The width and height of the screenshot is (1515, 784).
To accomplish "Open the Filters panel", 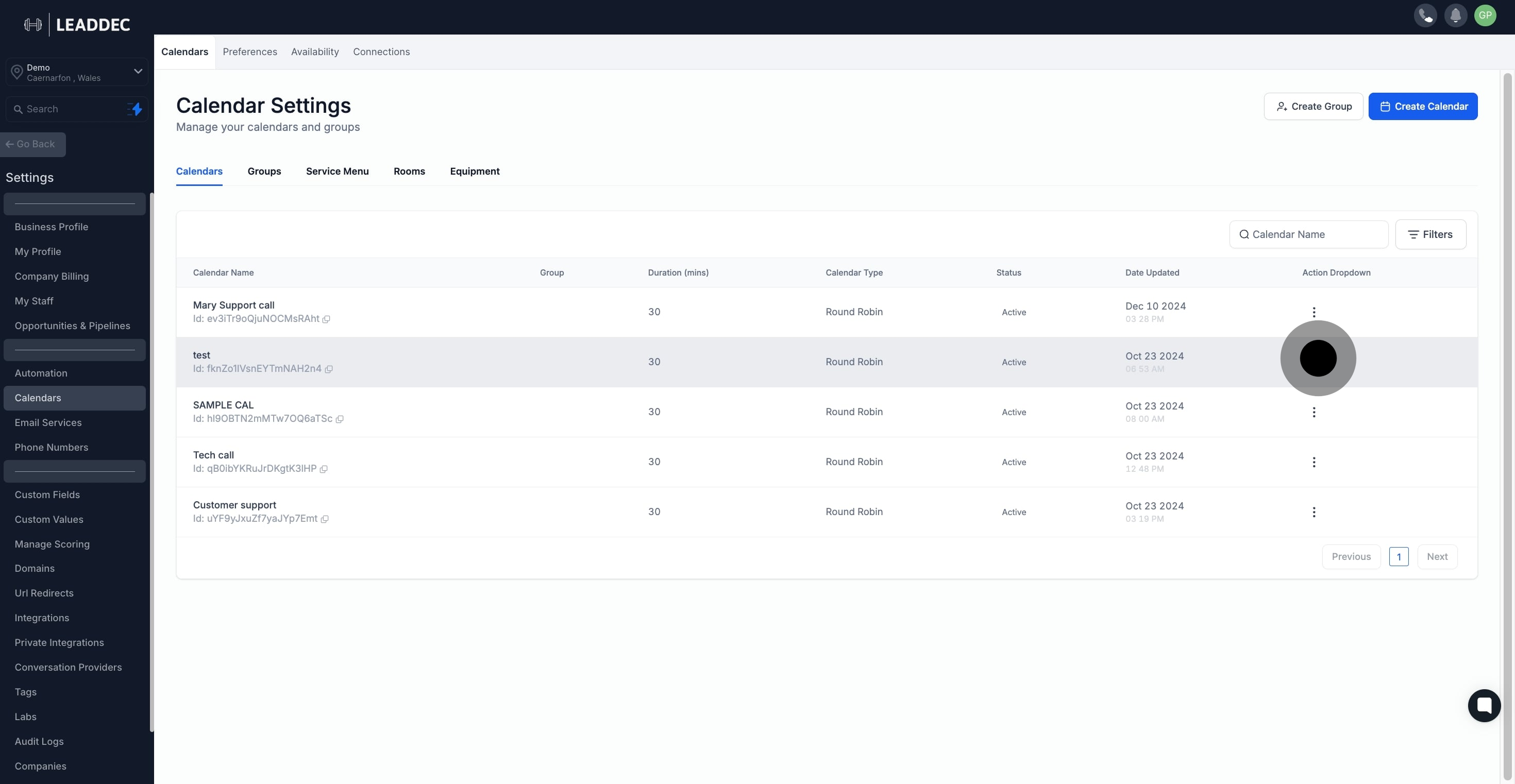I will pos(1430,234).
